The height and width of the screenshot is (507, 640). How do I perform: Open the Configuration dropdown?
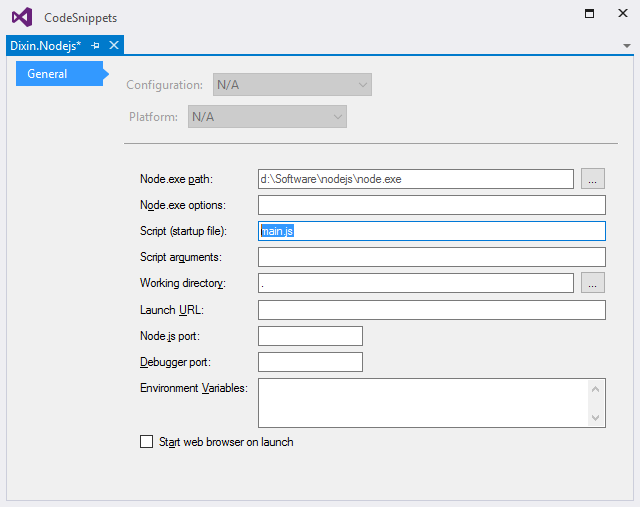coord(292,84)
